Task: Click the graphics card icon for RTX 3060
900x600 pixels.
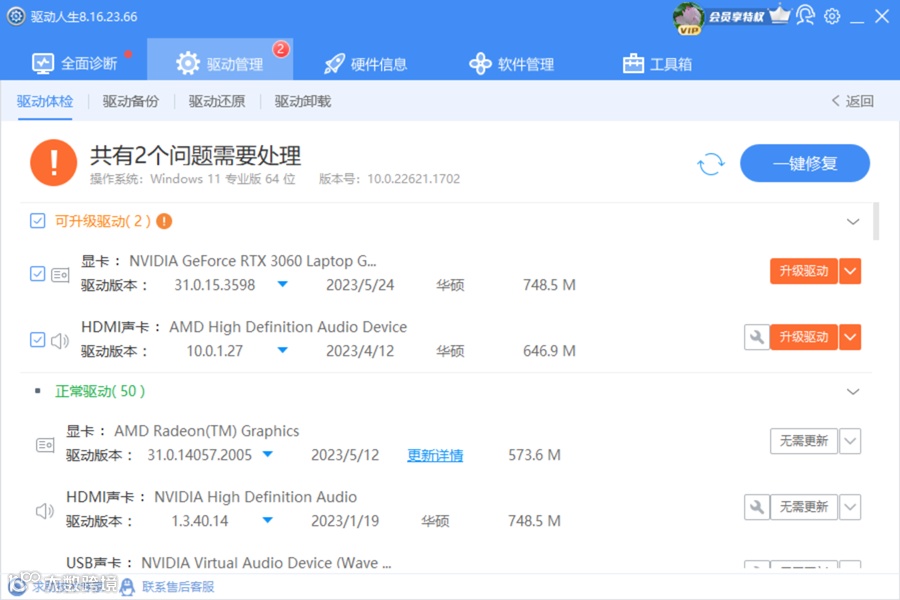Action: (60, 275)
